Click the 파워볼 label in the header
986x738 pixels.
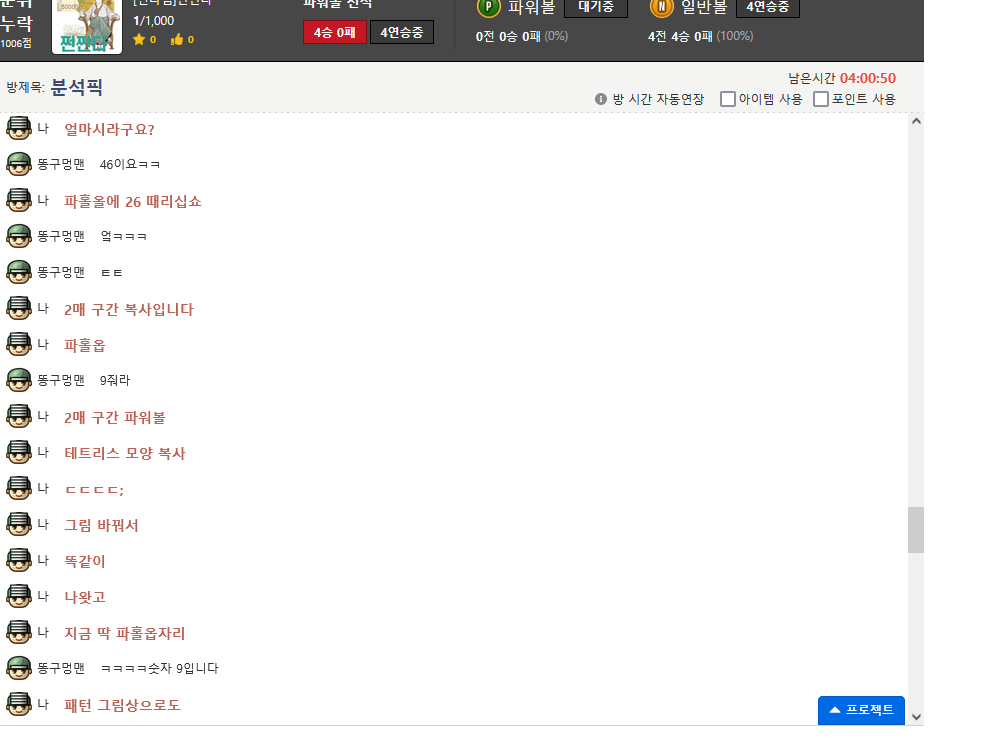pyautogui.click(x=532, y=7)
